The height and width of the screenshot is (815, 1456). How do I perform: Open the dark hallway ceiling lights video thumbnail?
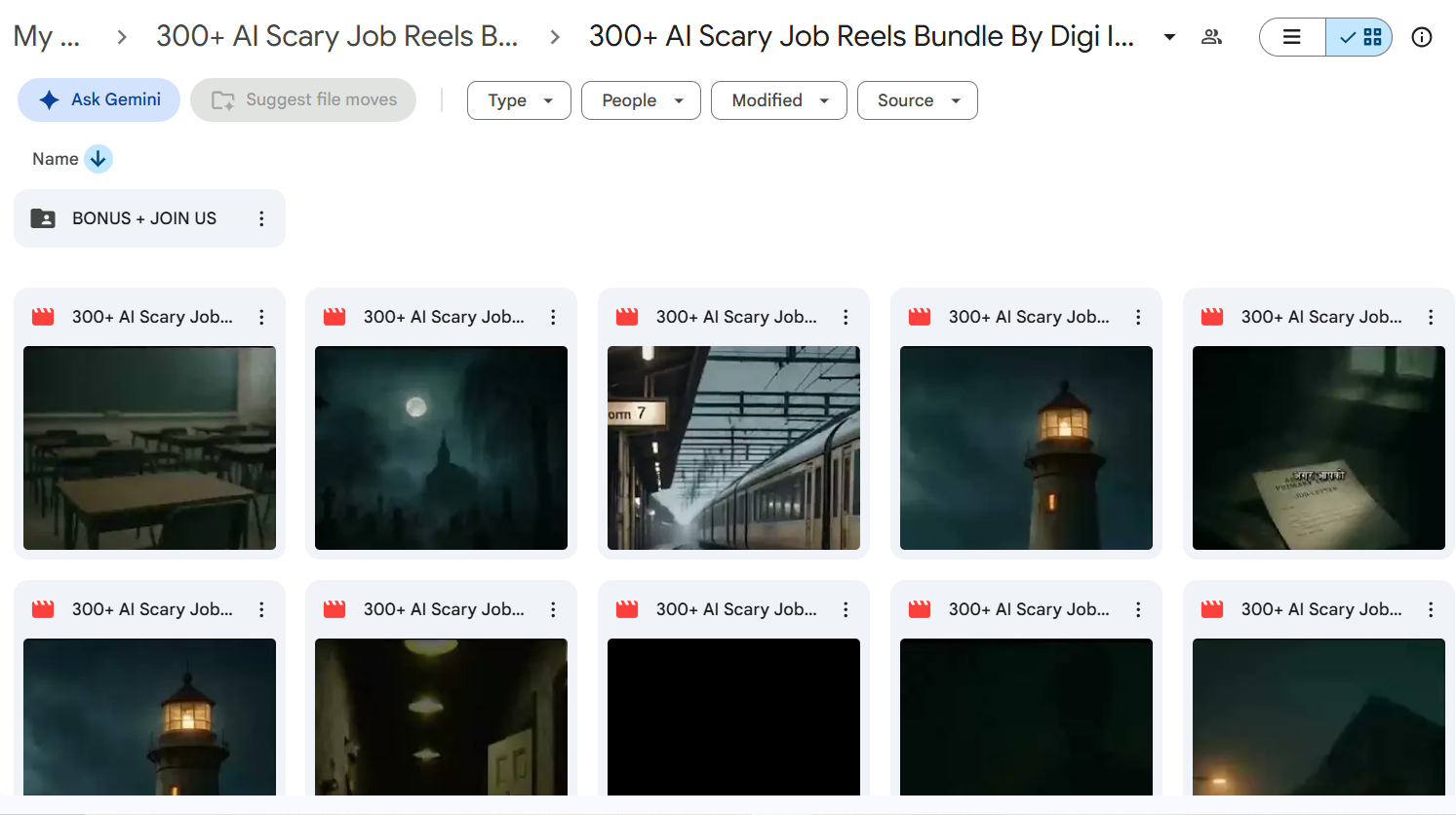(x=441, y=717)
